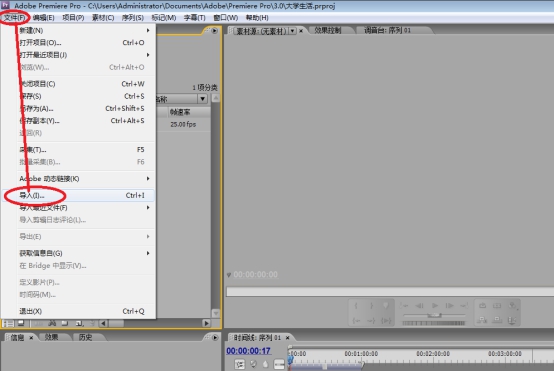Open the source clip dropdown next to 素材源
Viewport: 554px width, 371px height.
coord(292,31)
